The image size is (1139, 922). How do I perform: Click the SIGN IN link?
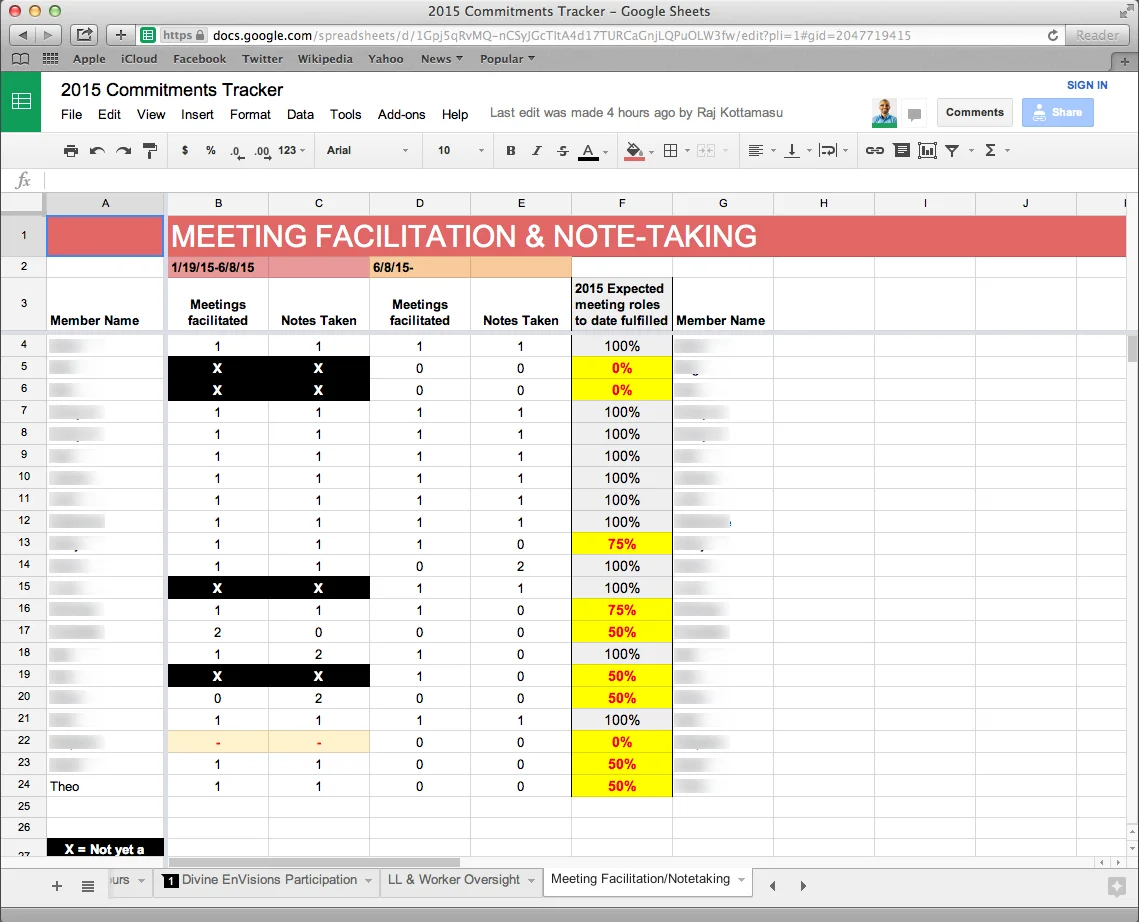click(x=1087, y=85)
